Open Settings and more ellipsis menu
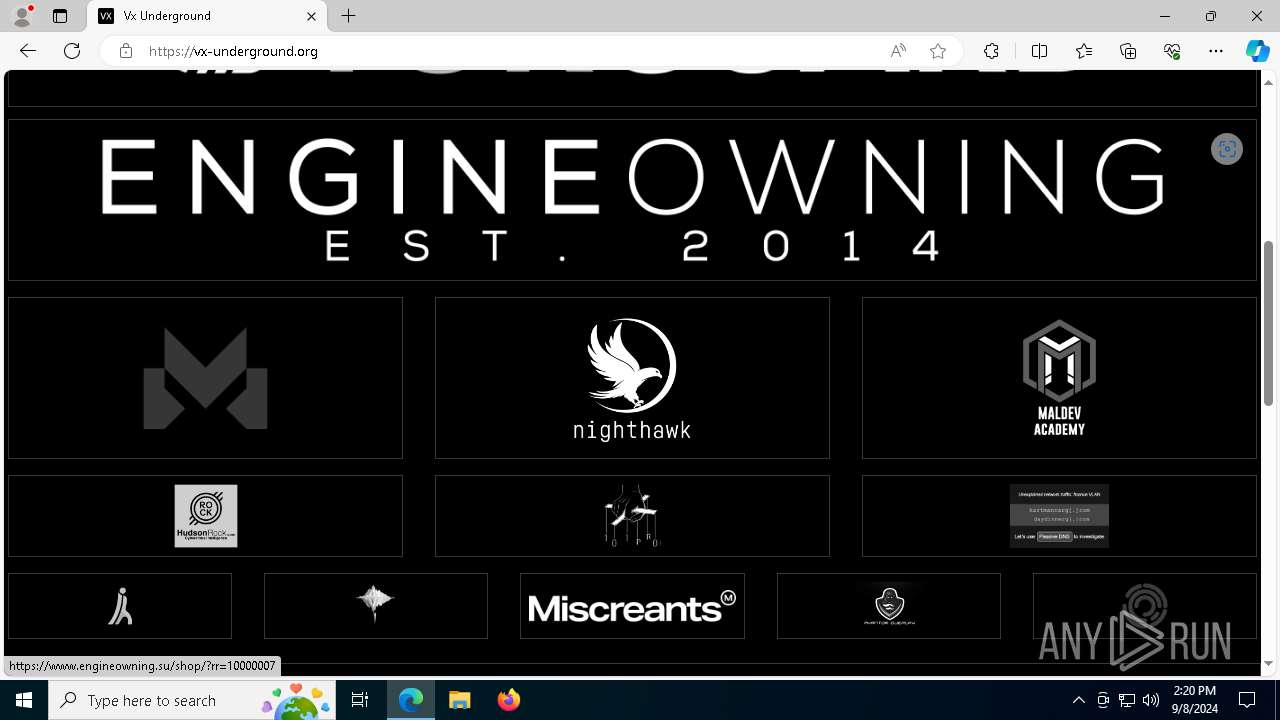Screen dimensions: 1280x720 click(x=1216, y=51)
